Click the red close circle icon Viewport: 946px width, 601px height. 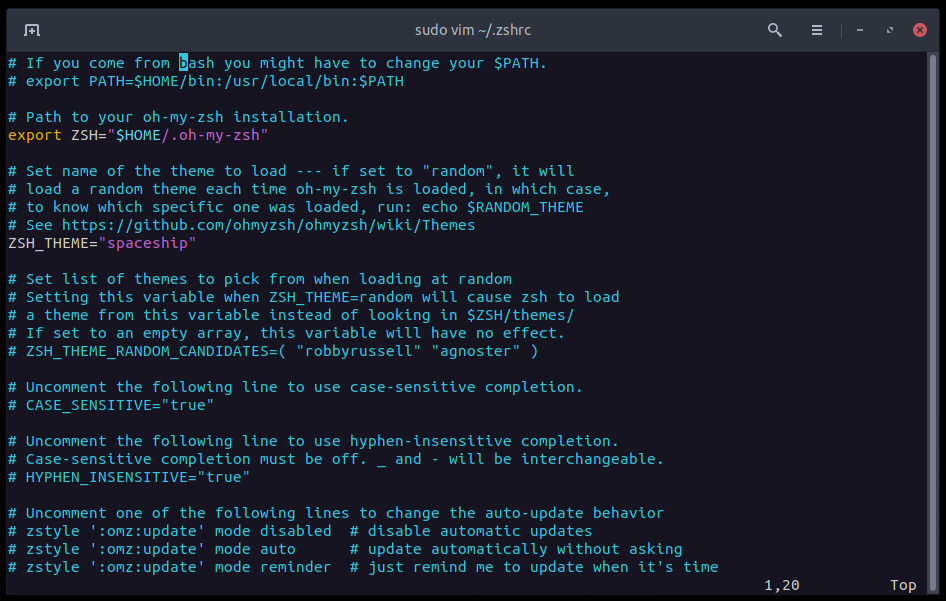pos(919,29)
